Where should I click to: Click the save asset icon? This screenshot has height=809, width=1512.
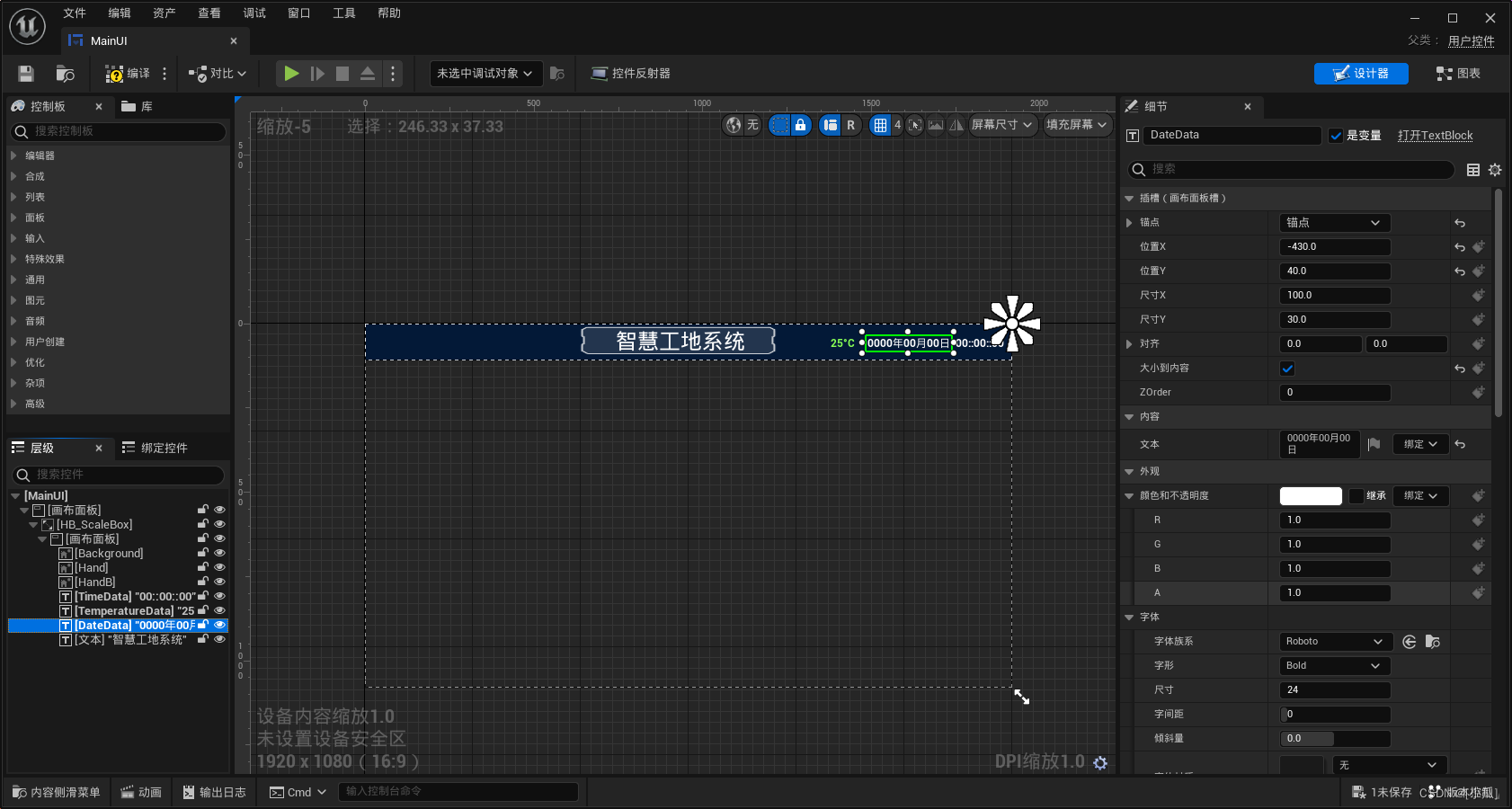point(26,74)
